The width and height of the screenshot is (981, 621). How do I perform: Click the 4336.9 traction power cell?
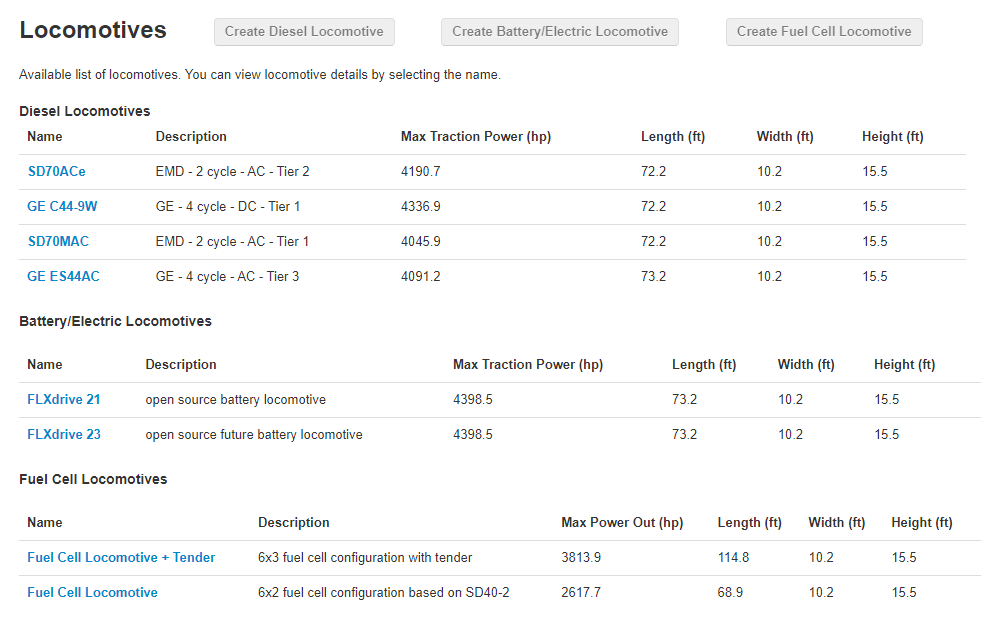pyautogui.click(x=420, y=206)
